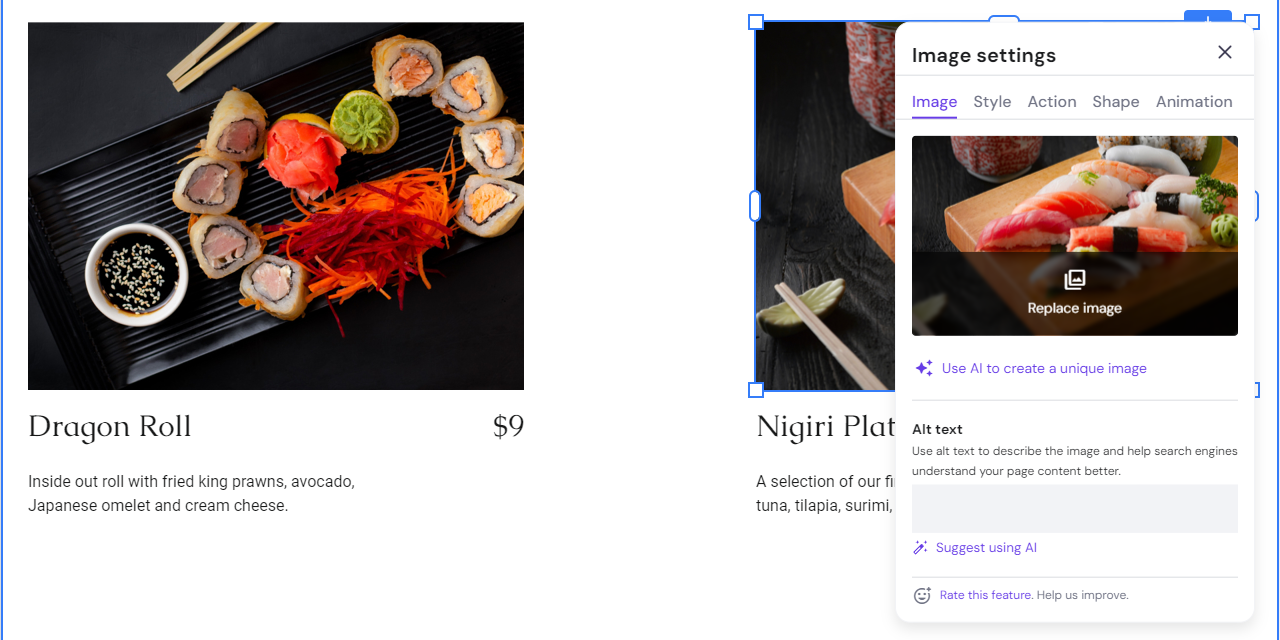Image resolution: width=1280 pixels, height=640 pixels.
Task: Click the Use AI to create a unique image link
Action: pos(1044,368)
